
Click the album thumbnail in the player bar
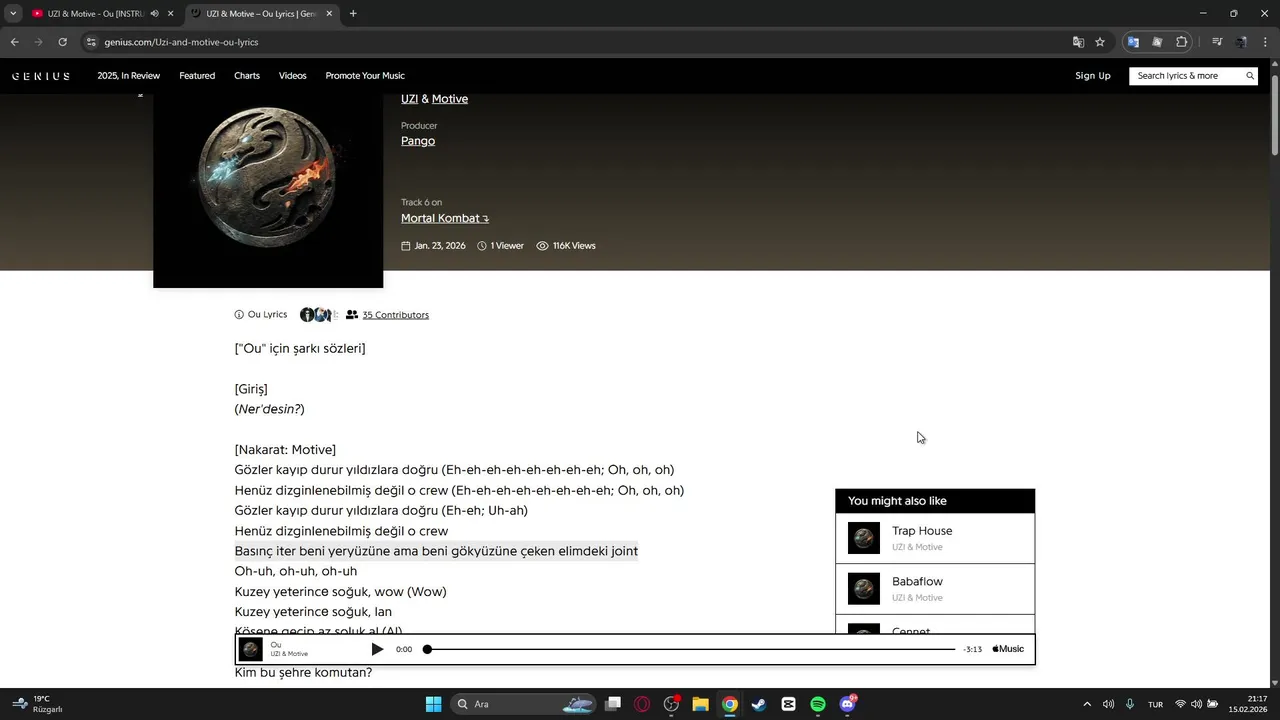251,649
